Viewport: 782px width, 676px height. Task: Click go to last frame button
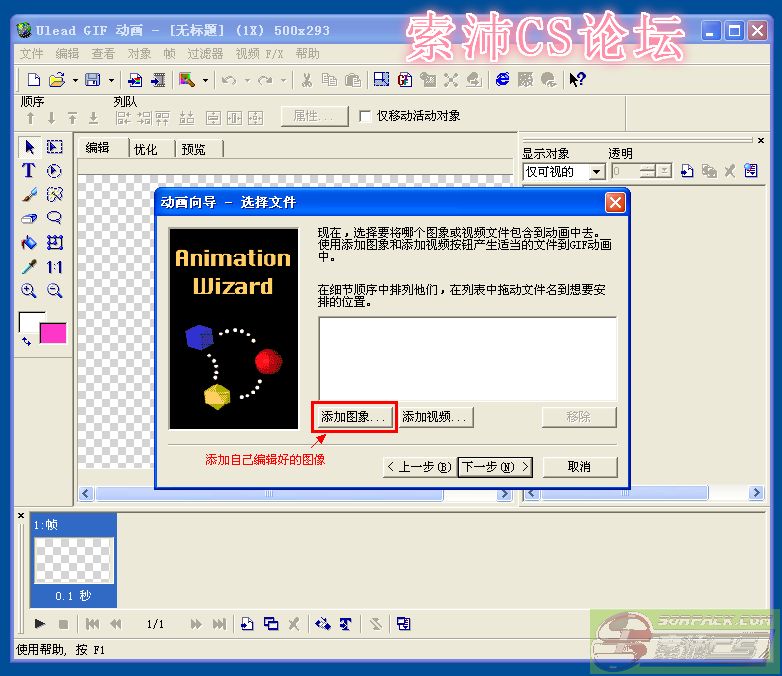pyautogui.click(x=219, y=624)
